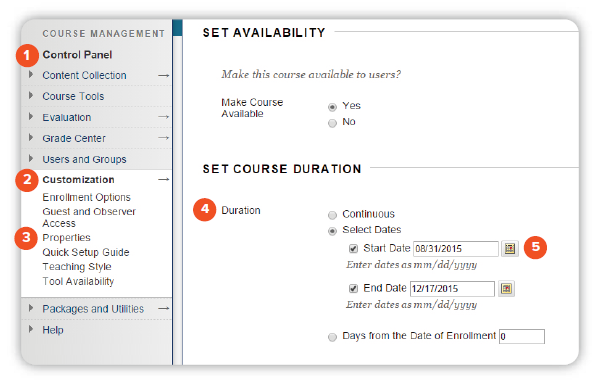
Task: Choose the Continuous duration option
Action: point(332,215)
